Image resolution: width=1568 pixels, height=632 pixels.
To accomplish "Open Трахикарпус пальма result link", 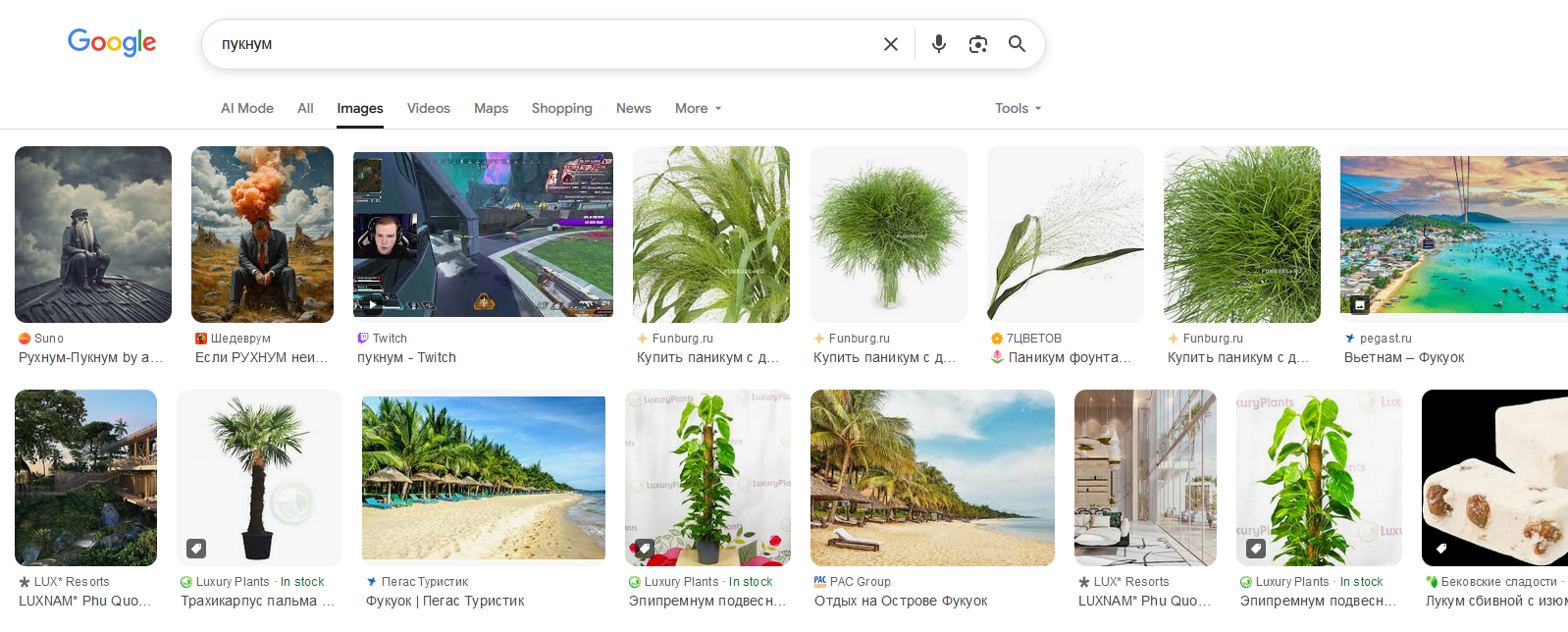I will (x=258, y=602).
